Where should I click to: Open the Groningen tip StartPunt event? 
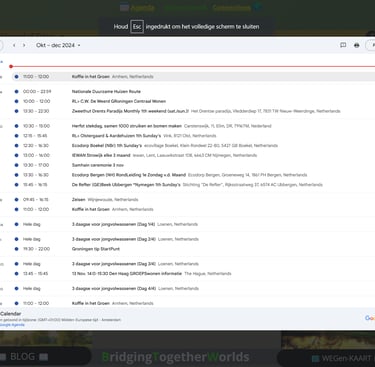[x=193, y=249]
